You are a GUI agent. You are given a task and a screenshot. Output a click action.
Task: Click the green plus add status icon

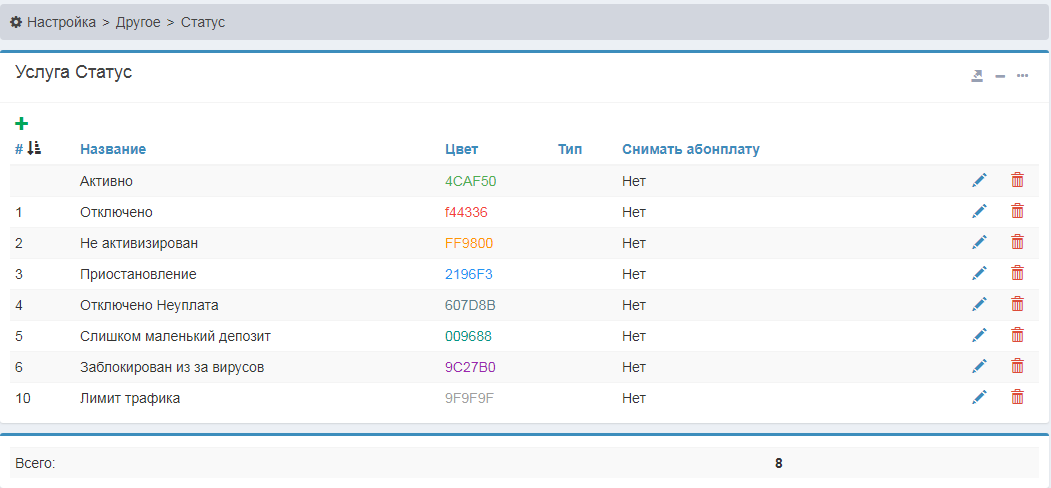[22, 124]
